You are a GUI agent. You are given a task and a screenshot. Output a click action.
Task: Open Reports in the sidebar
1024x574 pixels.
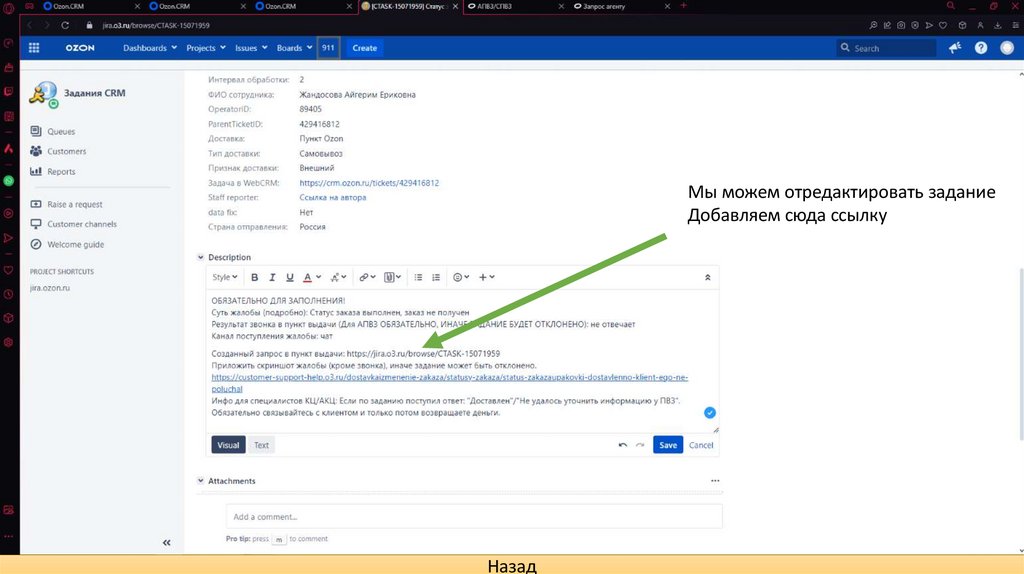coord(61,171)
